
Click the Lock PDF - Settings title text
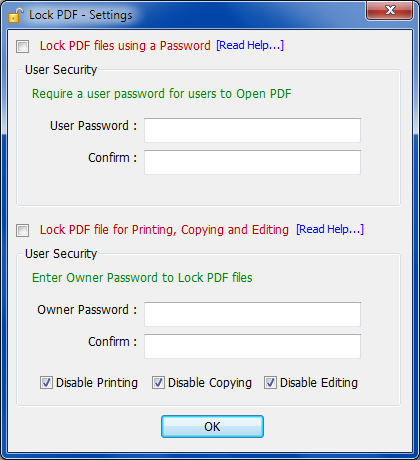click(x=81, y=15)
